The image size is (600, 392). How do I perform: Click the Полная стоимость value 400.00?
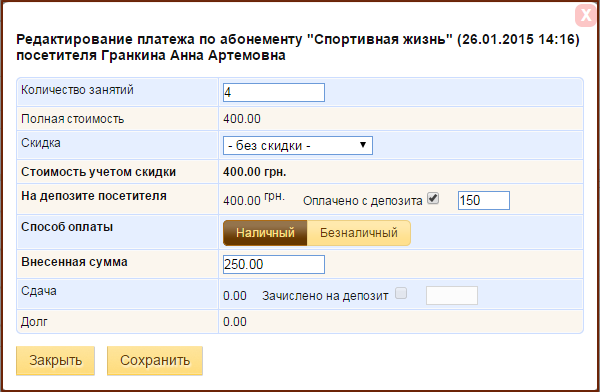(242, 119)
